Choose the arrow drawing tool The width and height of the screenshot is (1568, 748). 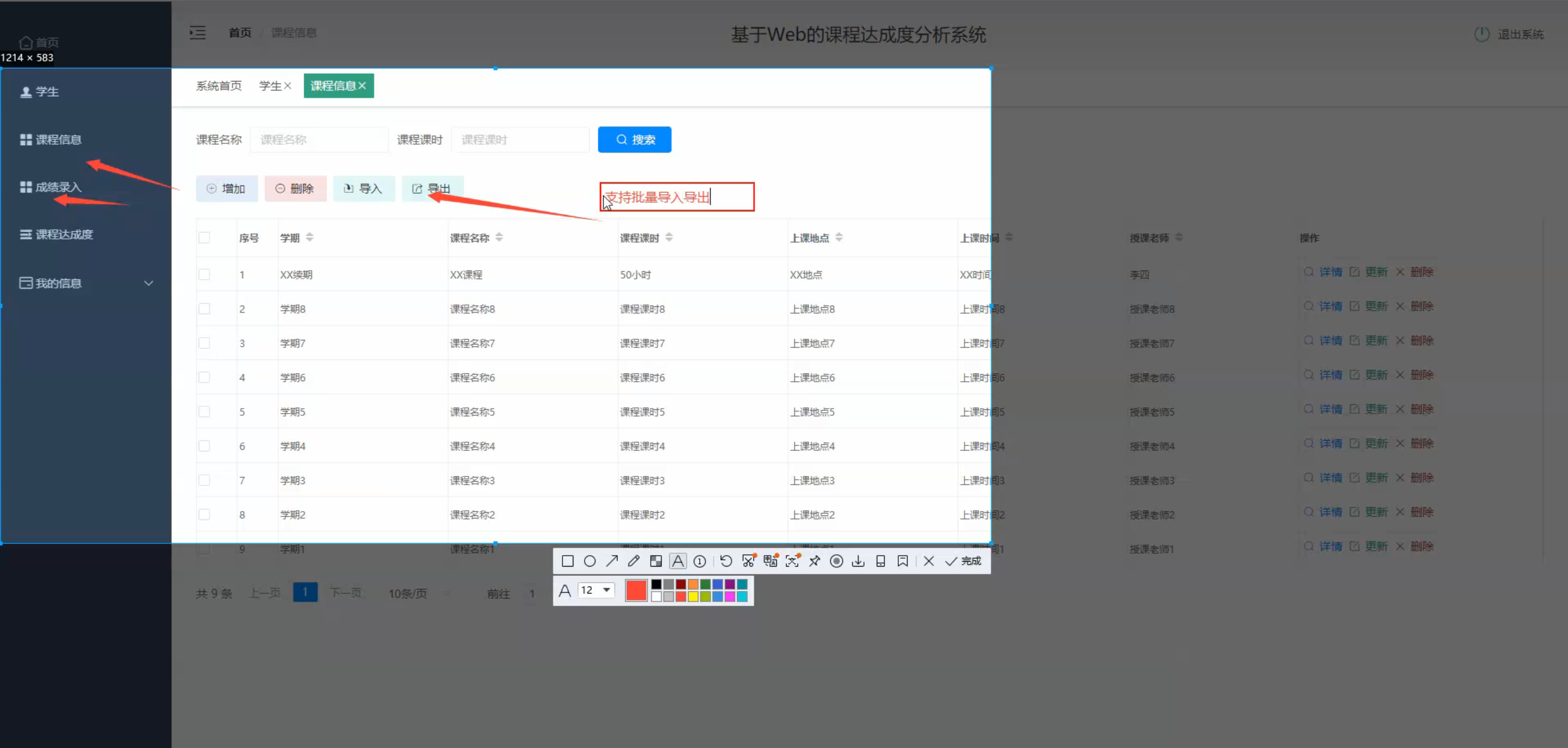tap(612, 561)
